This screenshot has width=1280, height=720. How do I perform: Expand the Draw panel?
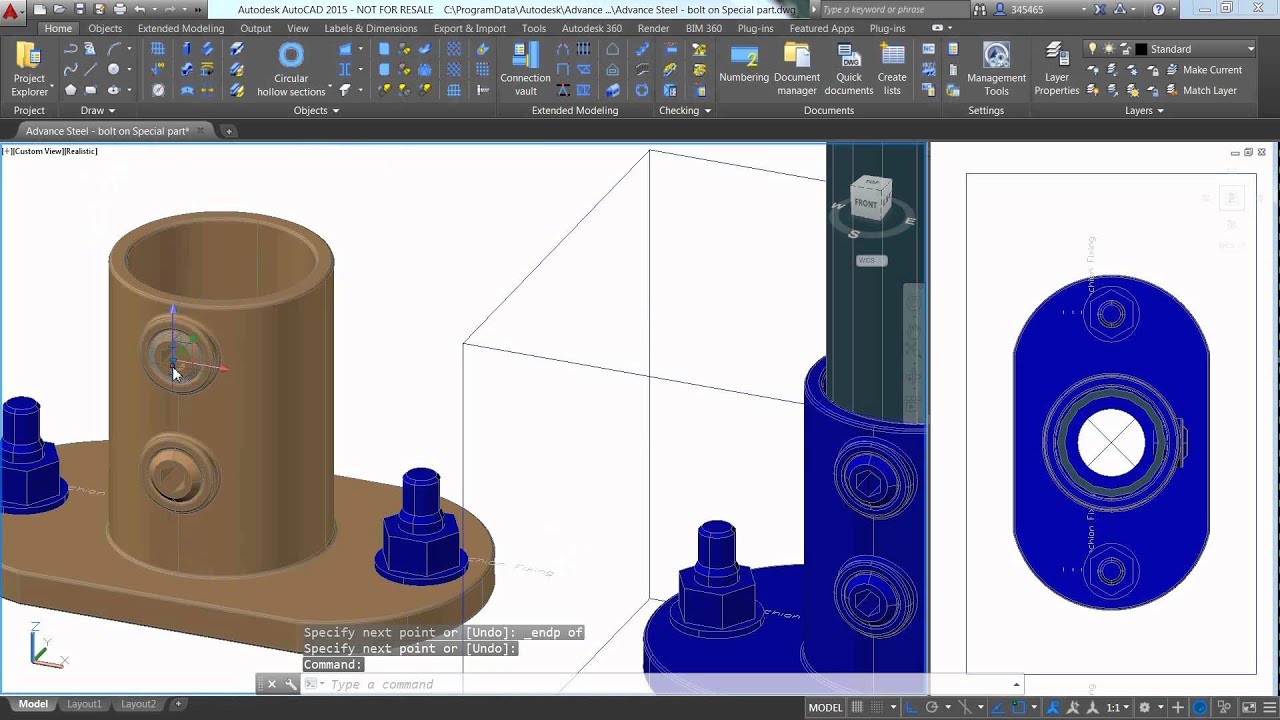click(x=98, y=110)
